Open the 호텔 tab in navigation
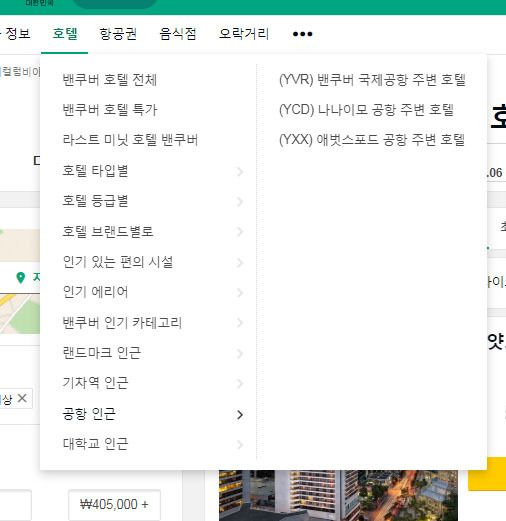The width and height of the screenshot is (506, 521). (x=65, y=34)
